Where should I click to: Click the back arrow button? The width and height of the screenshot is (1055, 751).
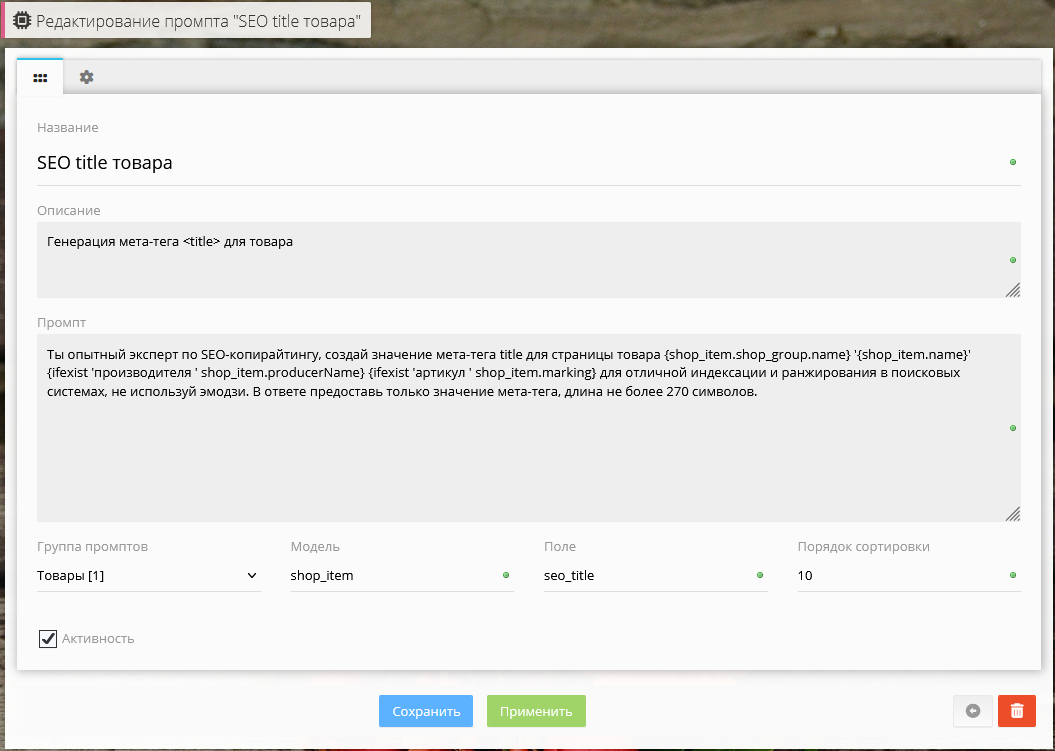(973, 711)
